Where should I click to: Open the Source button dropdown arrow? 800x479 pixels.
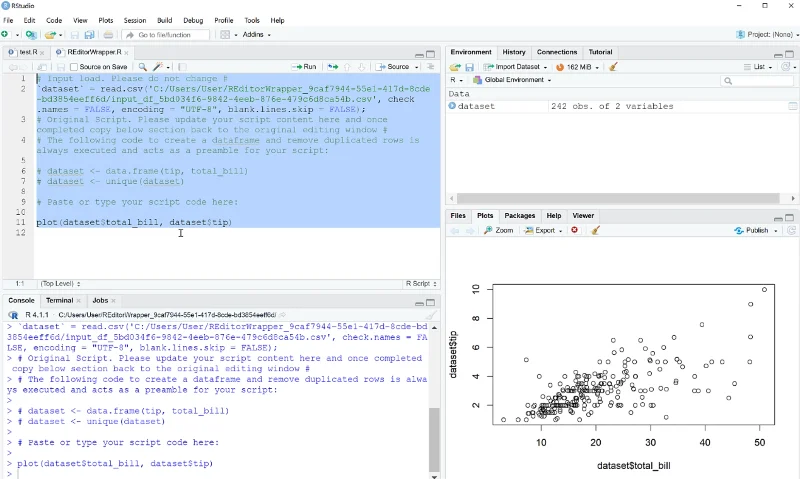coord(417,67)
